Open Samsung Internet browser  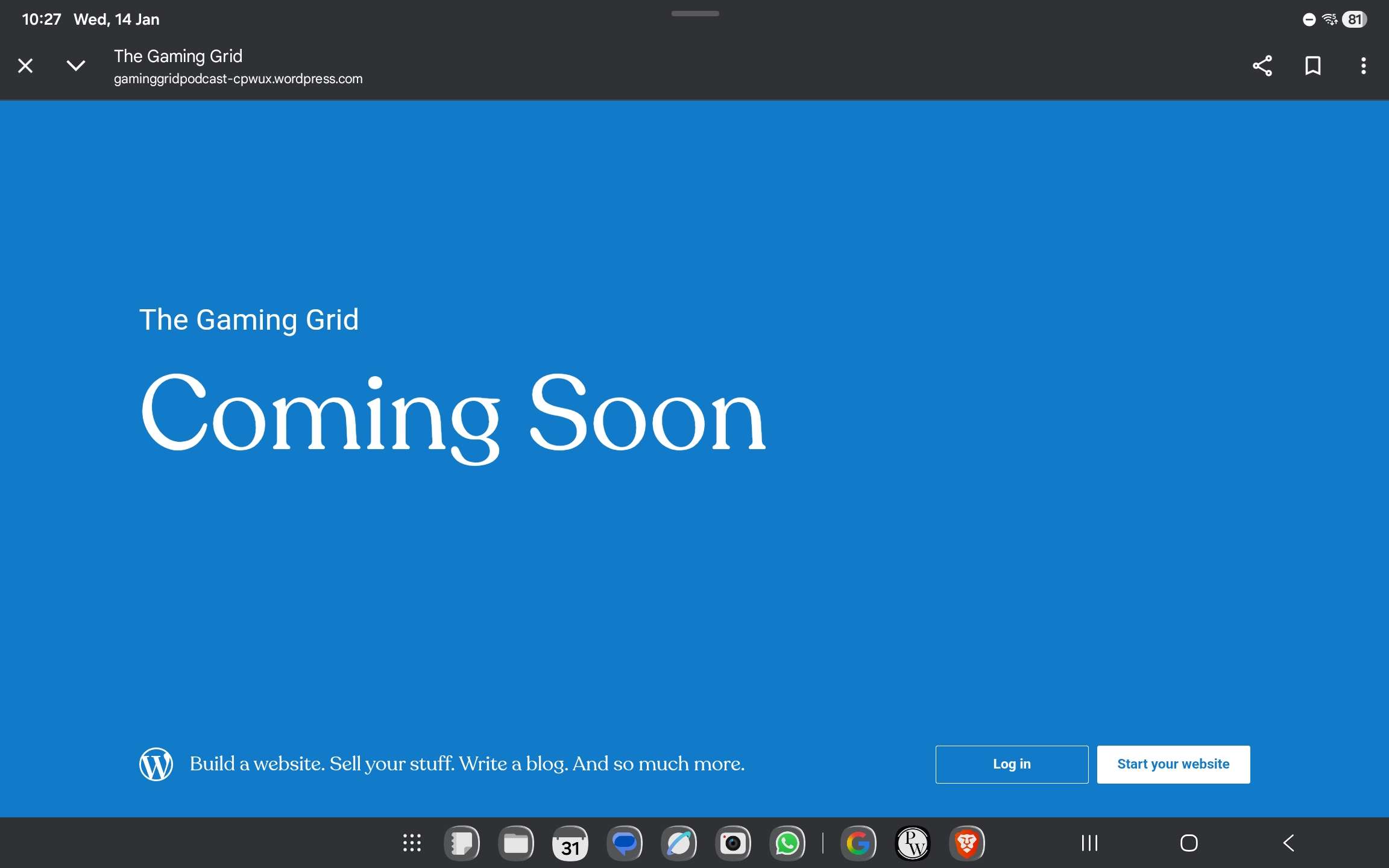[679, 843]
